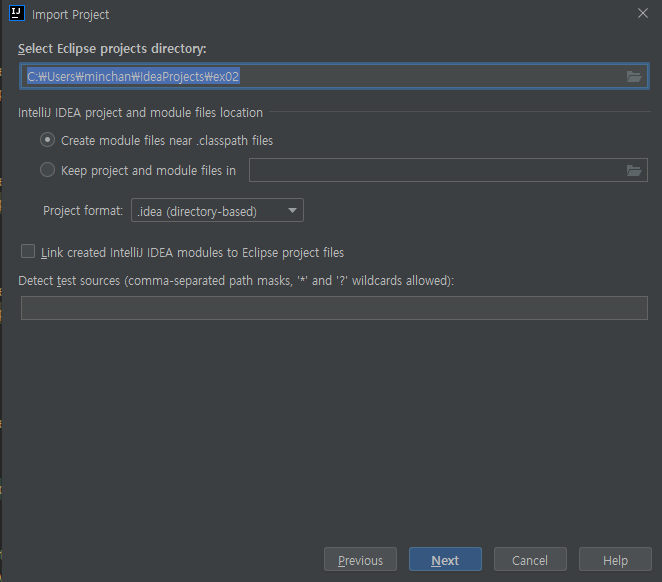Viewport: 662px width, 582px height.
Task: Browse folder for Eclipse projects directory
Action: [x=634, y=76]
